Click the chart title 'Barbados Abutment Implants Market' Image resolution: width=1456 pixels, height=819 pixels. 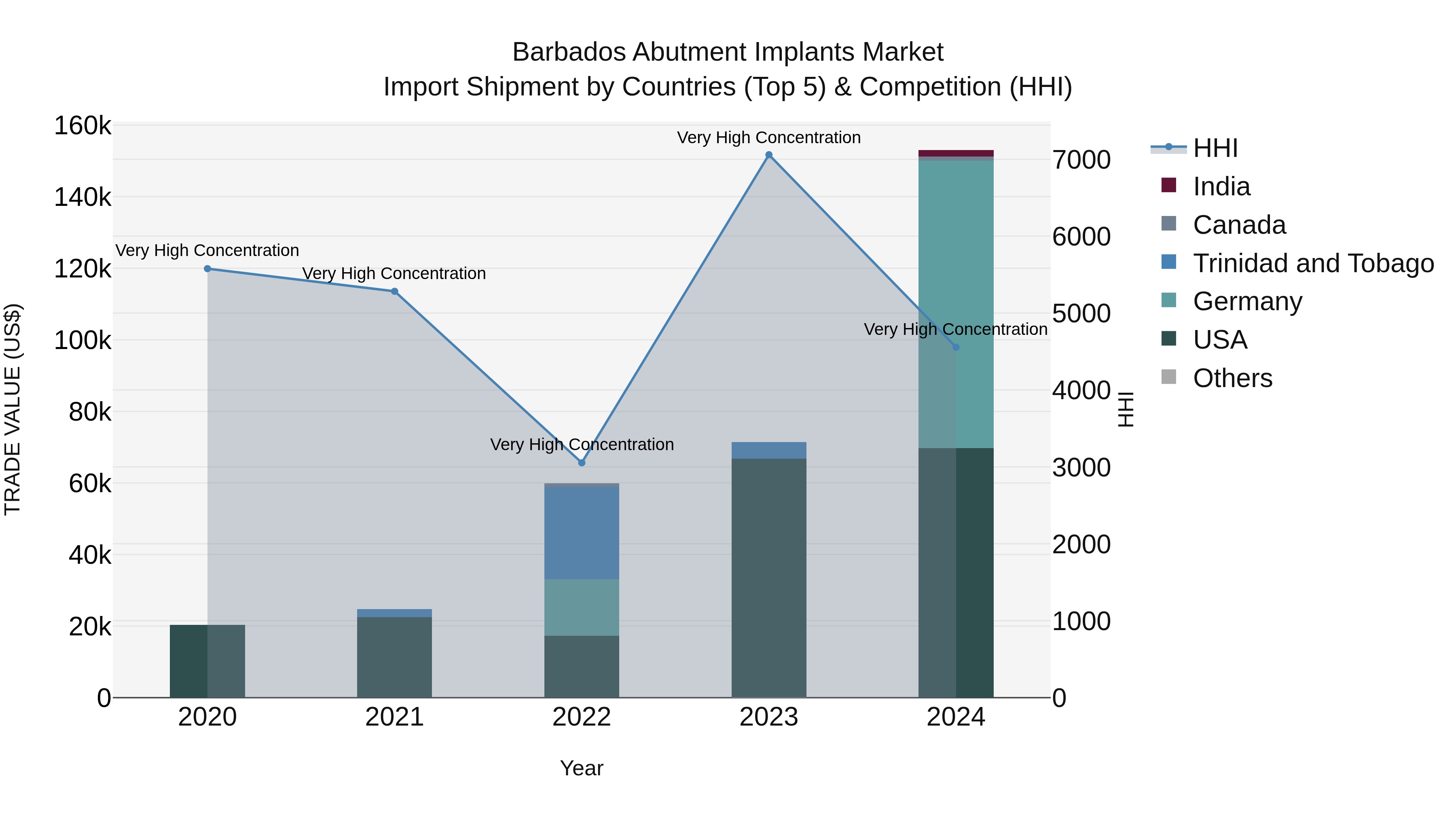pos(728,52)
